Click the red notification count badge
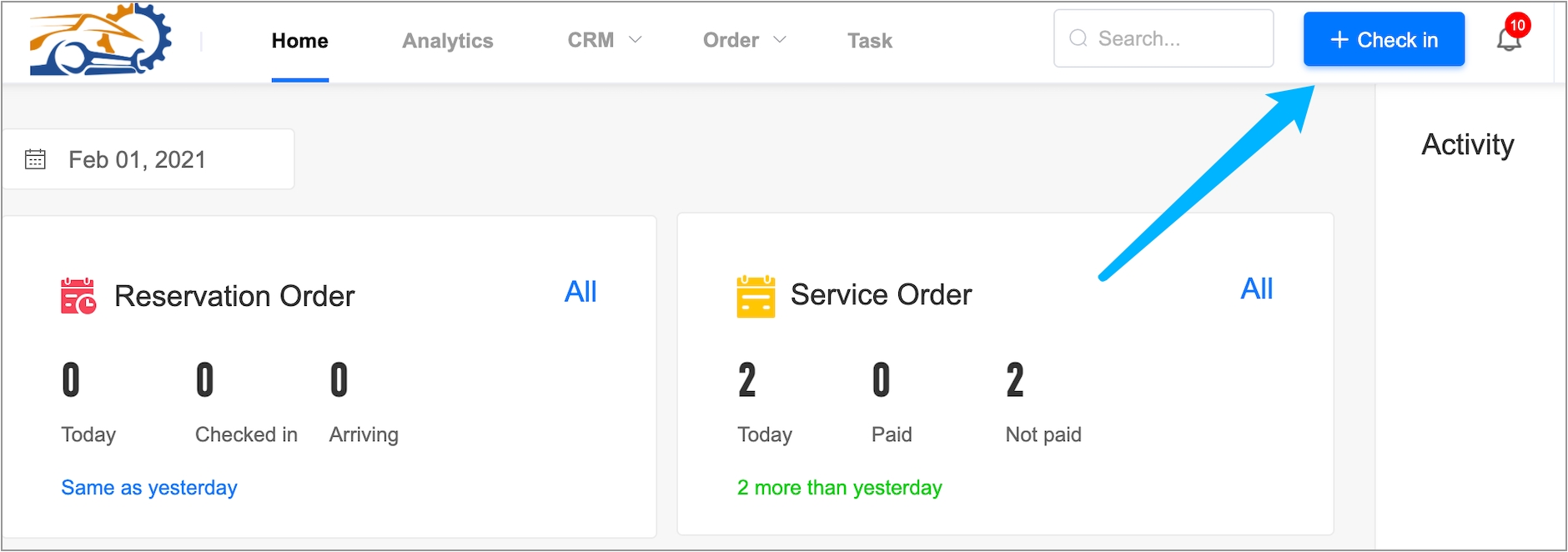Viewport: 1568px width, 552px height. tap(1518, 25)
